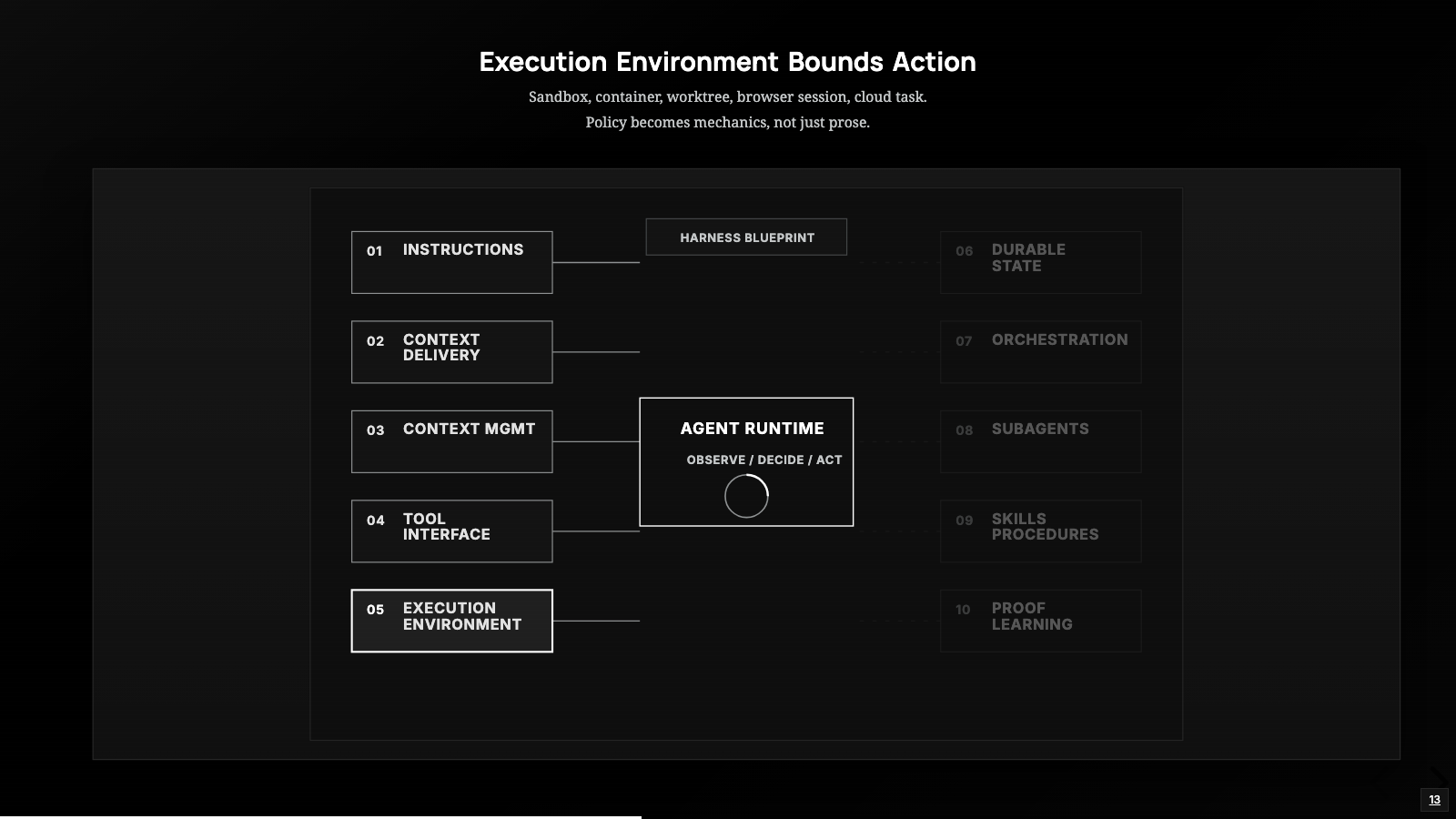Select the dimmed 10 Proof Learning box

[1040, 621]
